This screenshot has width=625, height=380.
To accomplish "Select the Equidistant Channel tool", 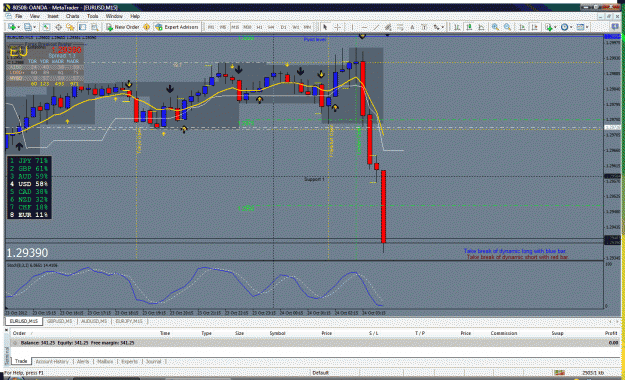I will [388, 27].
